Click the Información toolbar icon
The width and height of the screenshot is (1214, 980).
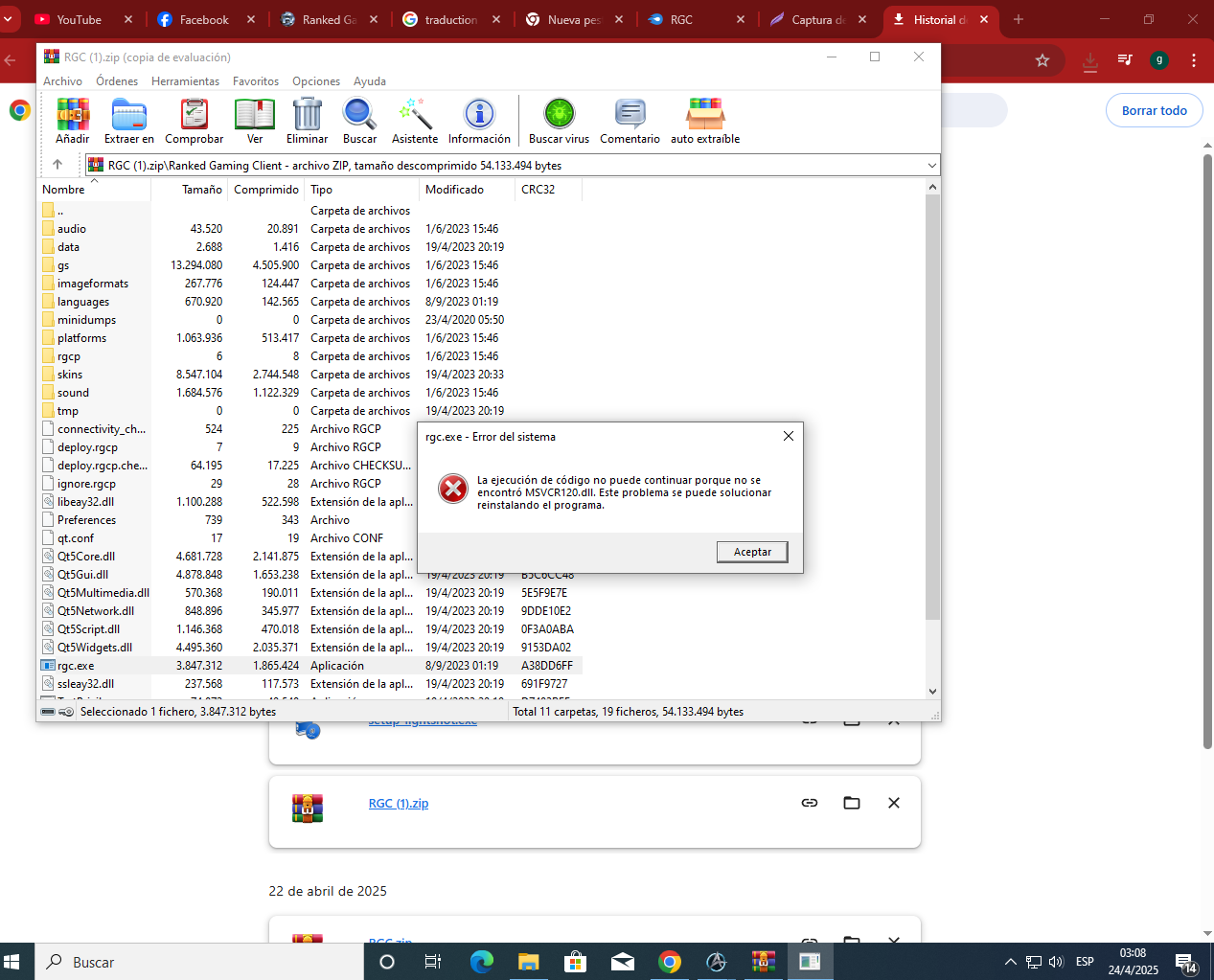(x=479, y=121)
